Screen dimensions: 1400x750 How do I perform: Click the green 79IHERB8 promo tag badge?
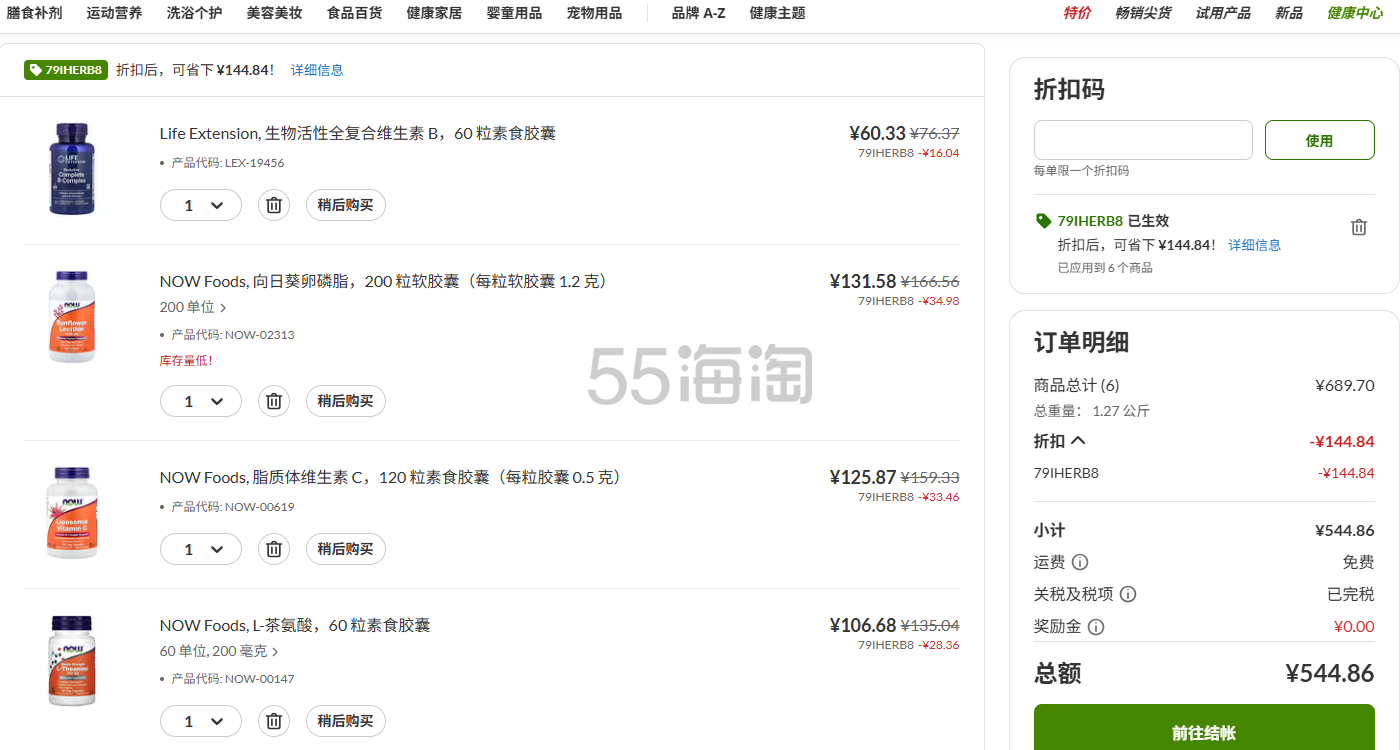[x=66, y=70]
